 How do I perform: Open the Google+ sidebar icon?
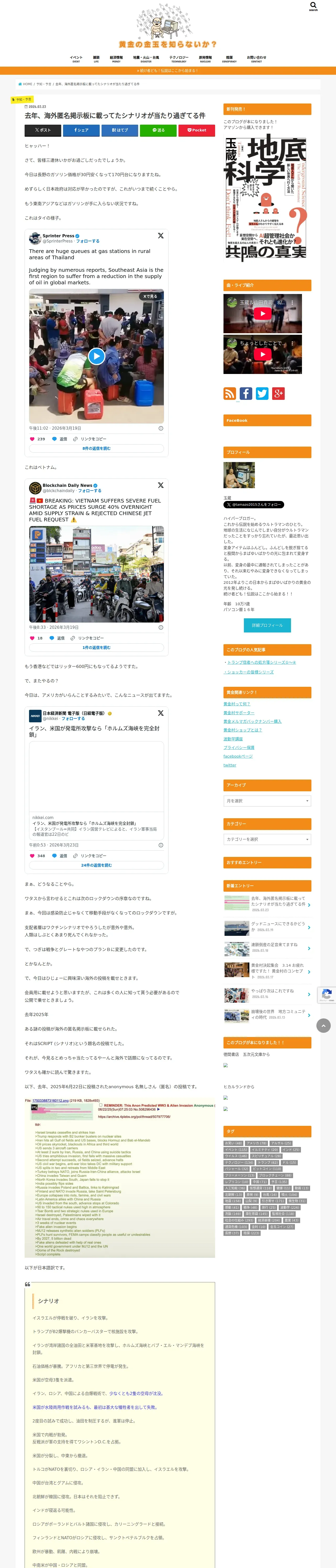(279, 393)
